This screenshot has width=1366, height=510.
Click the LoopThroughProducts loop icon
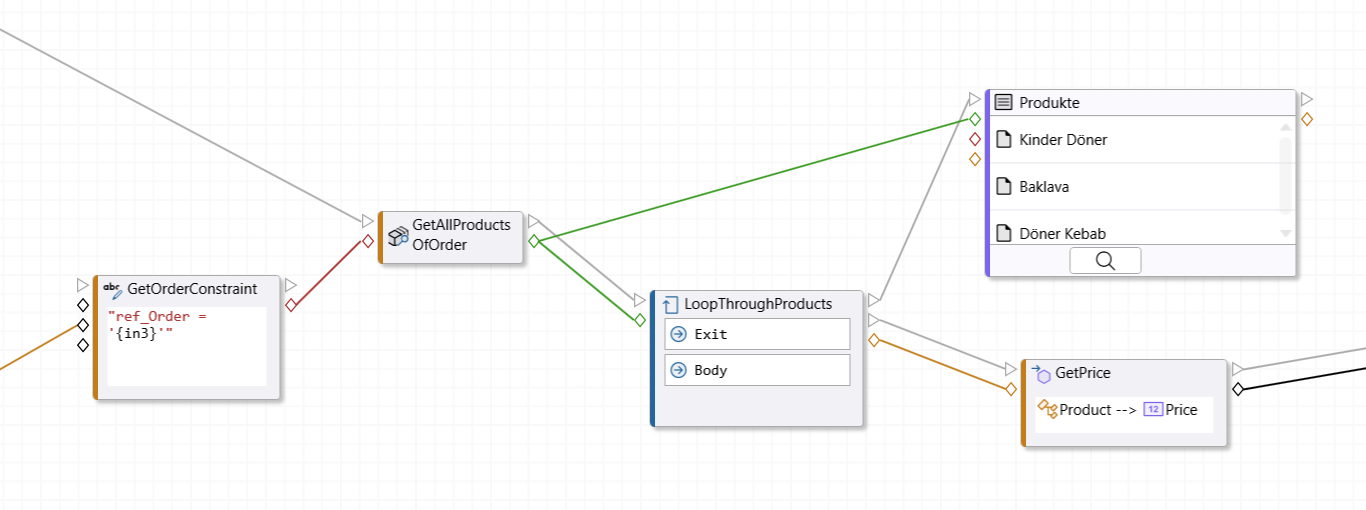coord(671,304)
